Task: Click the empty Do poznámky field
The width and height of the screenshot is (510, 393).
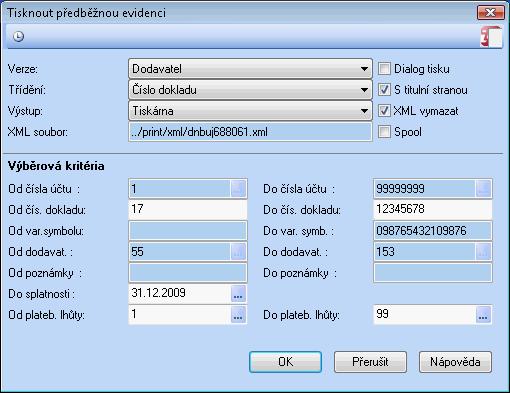Action: [433, 273]
